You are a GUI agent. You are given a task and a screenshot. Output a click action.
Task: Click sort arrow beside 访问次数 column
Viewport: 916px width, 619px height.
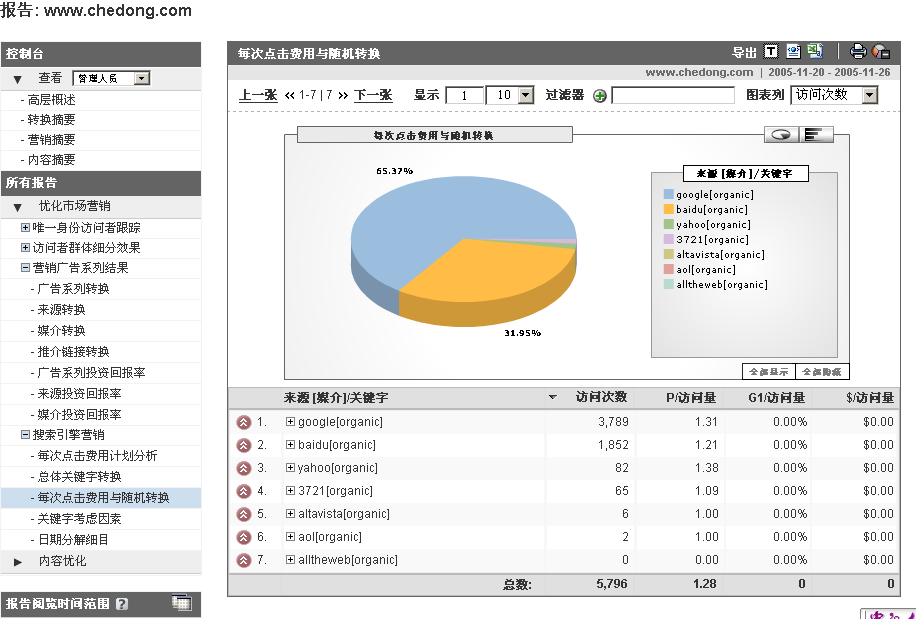coord(553,398)
